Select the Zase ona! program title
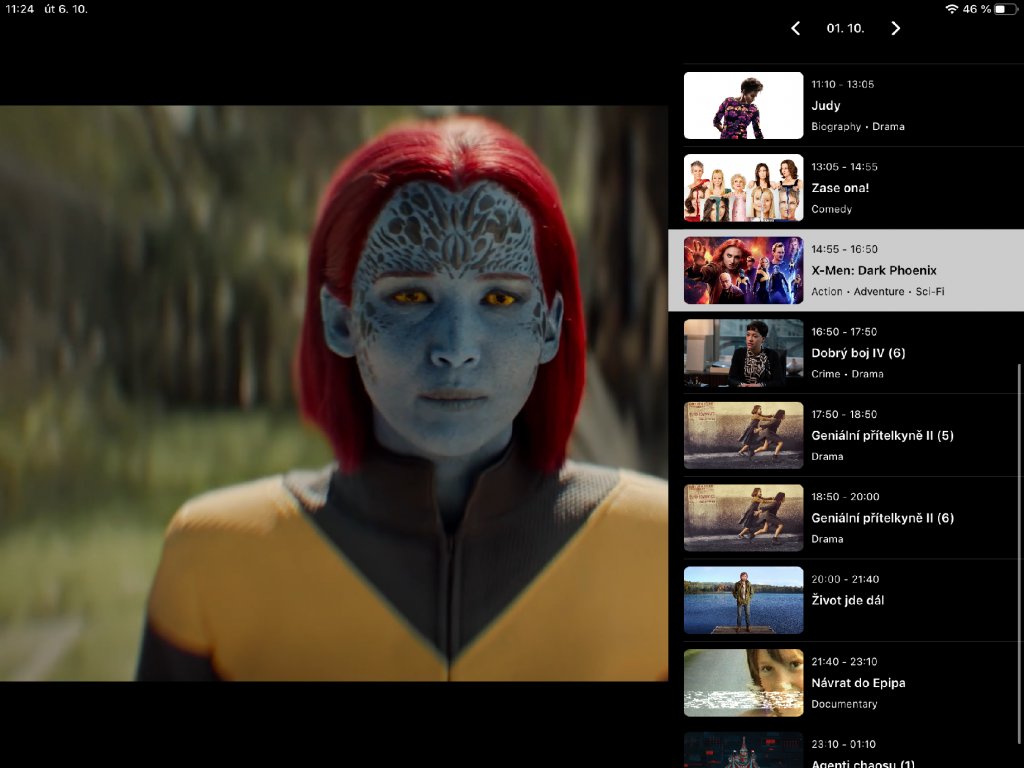Viewport: 1024px width, 768px height. coord(840,188)
